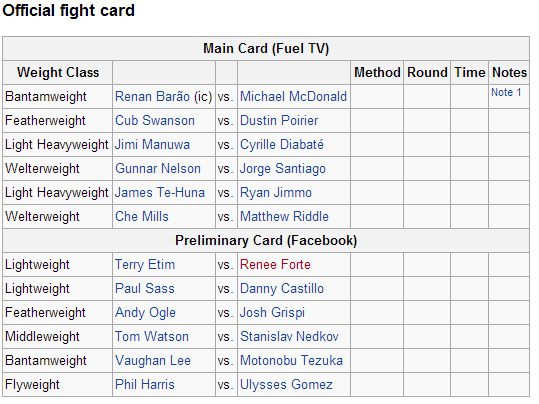Open the James Te-Huna link
Viewport: 539px width, 404px height.
[x=160, y=193]
